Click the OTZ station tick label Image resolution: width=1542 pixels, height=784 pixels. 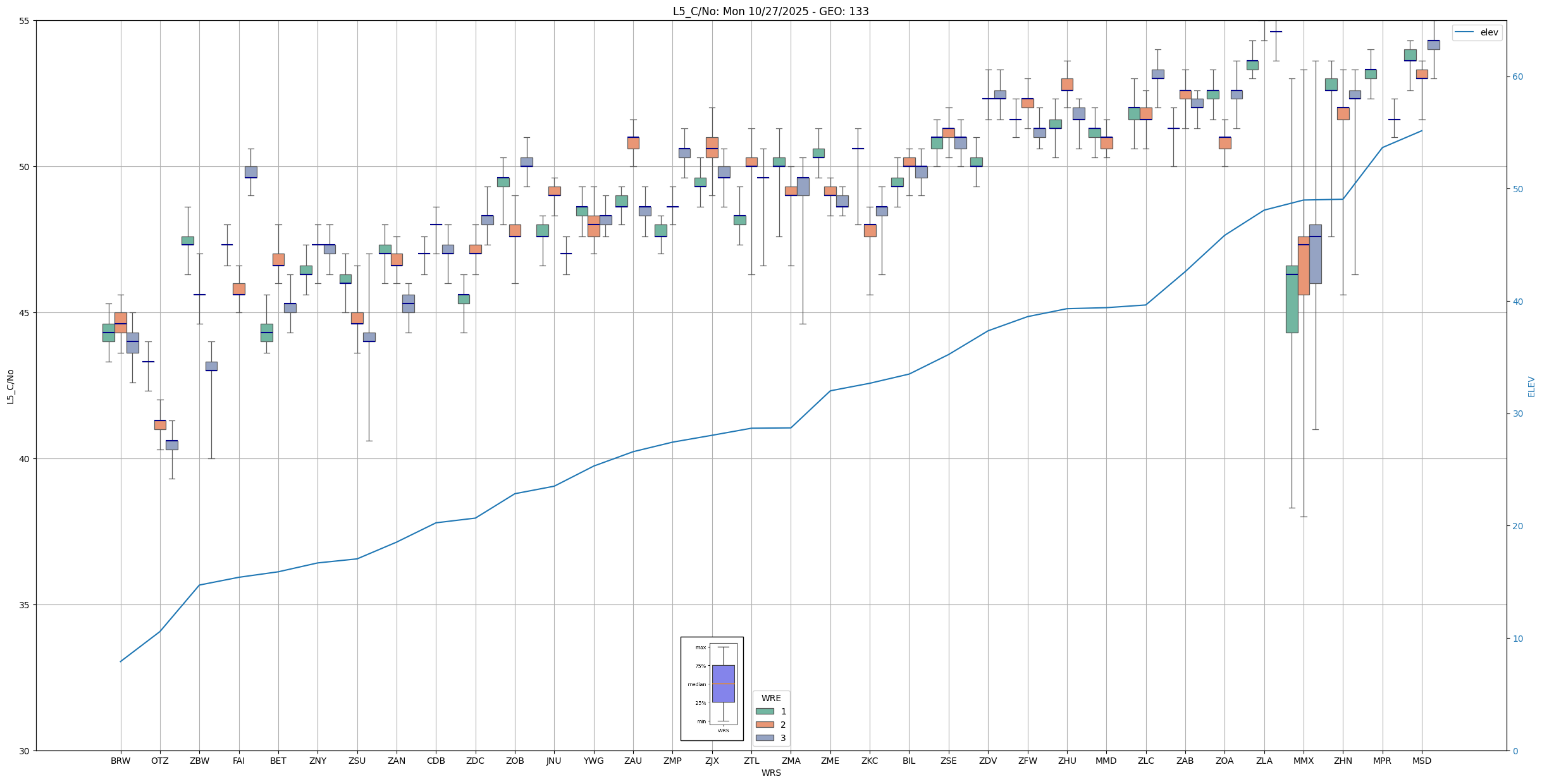click(x=159, y=761)
